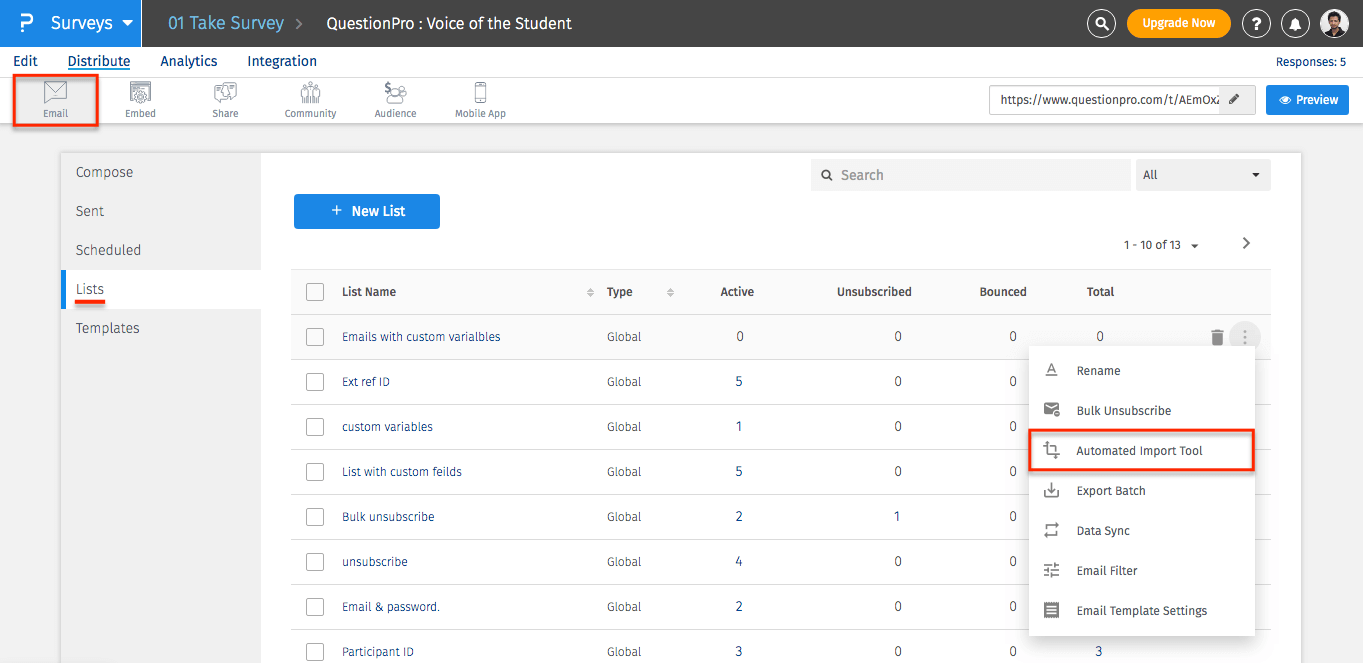This screenshot has height=663, width=1363.
Task: Delete the Emails with custom variables list
Action: (1217, 337)
